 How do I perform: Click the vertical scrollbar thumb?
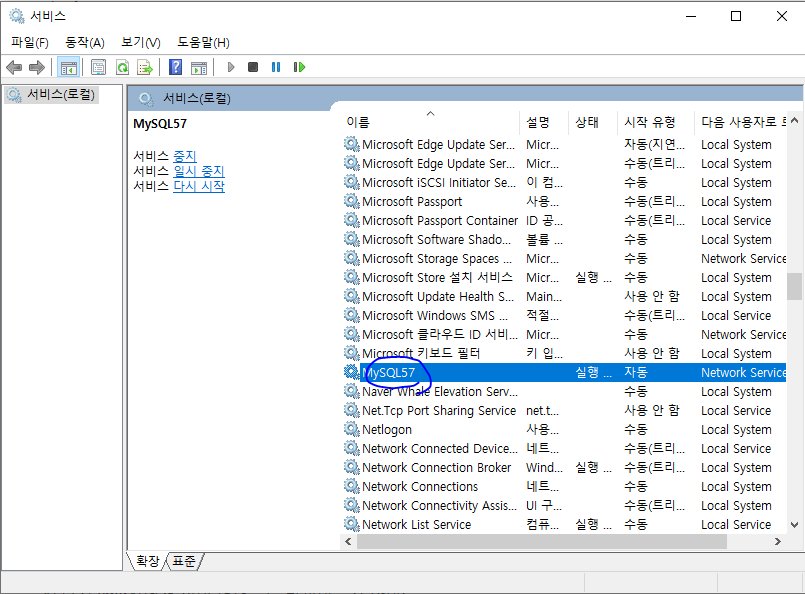[x=794, y=286]
